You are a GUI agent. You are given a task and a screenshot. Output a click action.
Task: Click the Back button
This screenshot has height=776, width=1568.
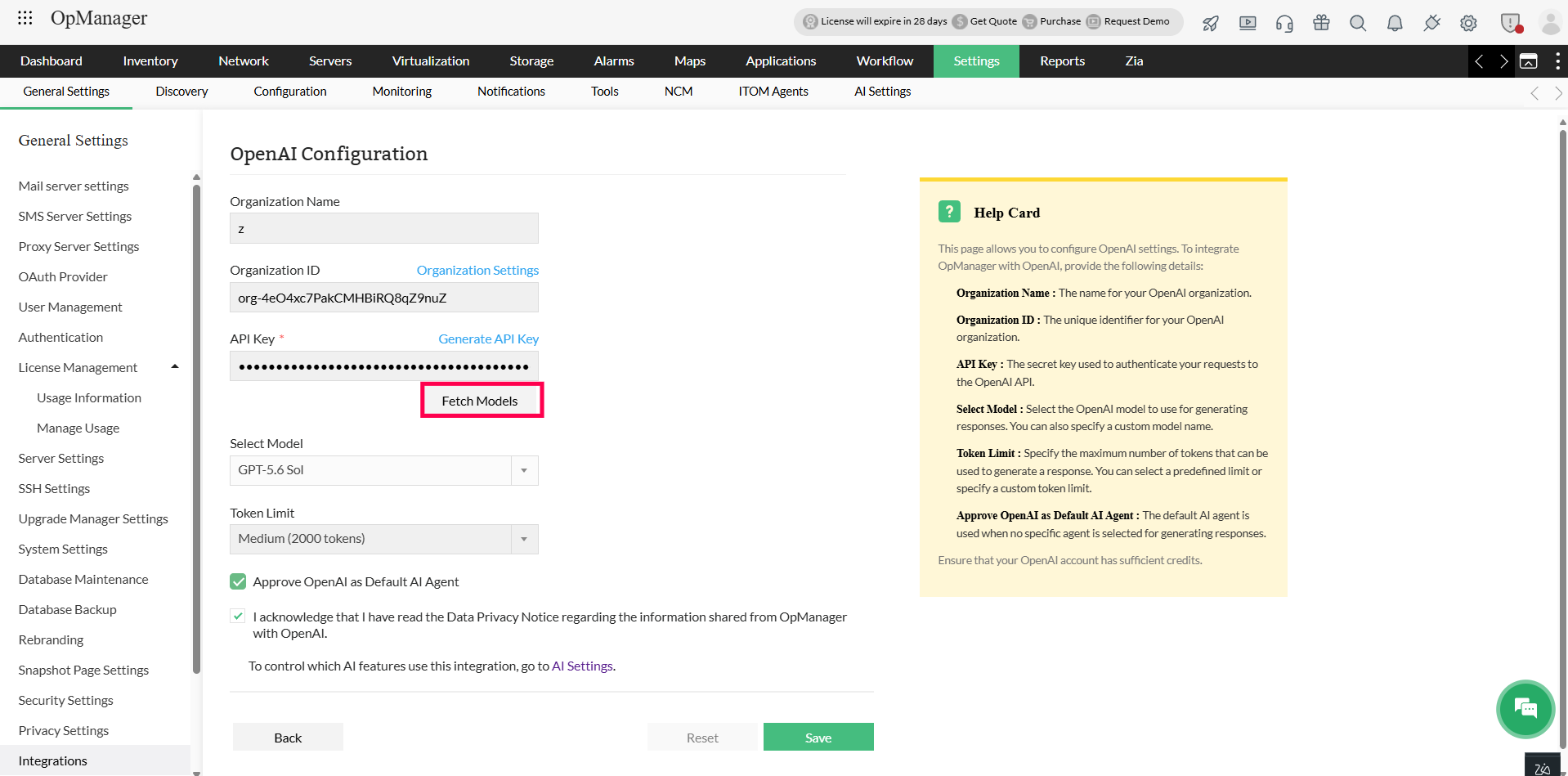(288, 737)
